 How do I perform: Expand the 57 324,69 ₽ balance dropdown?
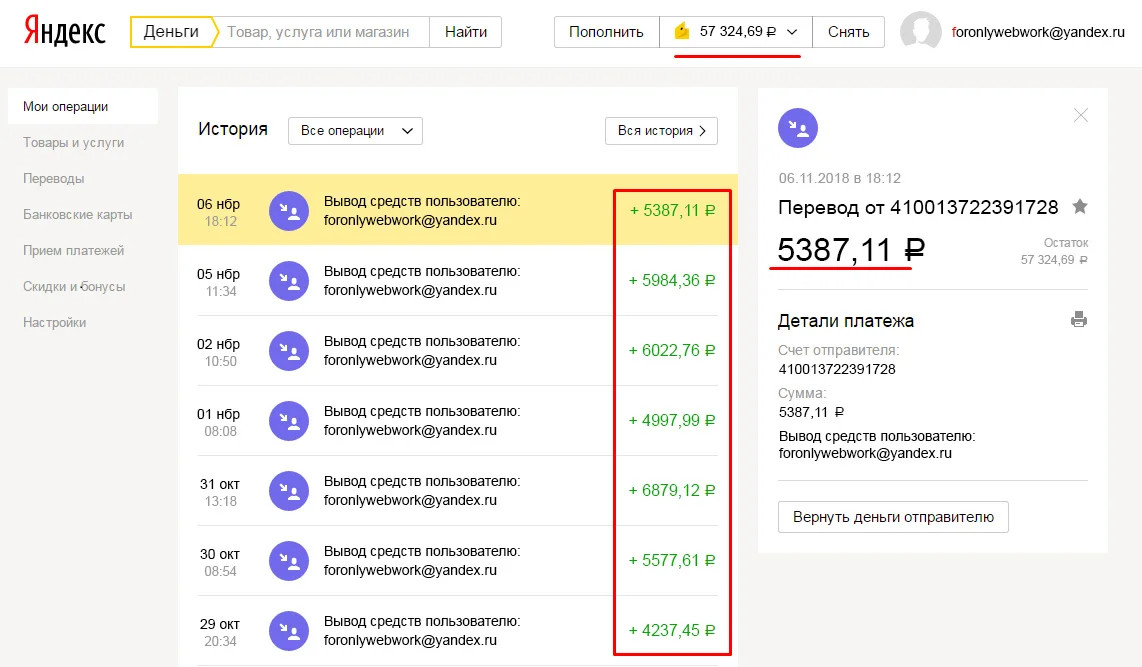(x=736, y=32)
